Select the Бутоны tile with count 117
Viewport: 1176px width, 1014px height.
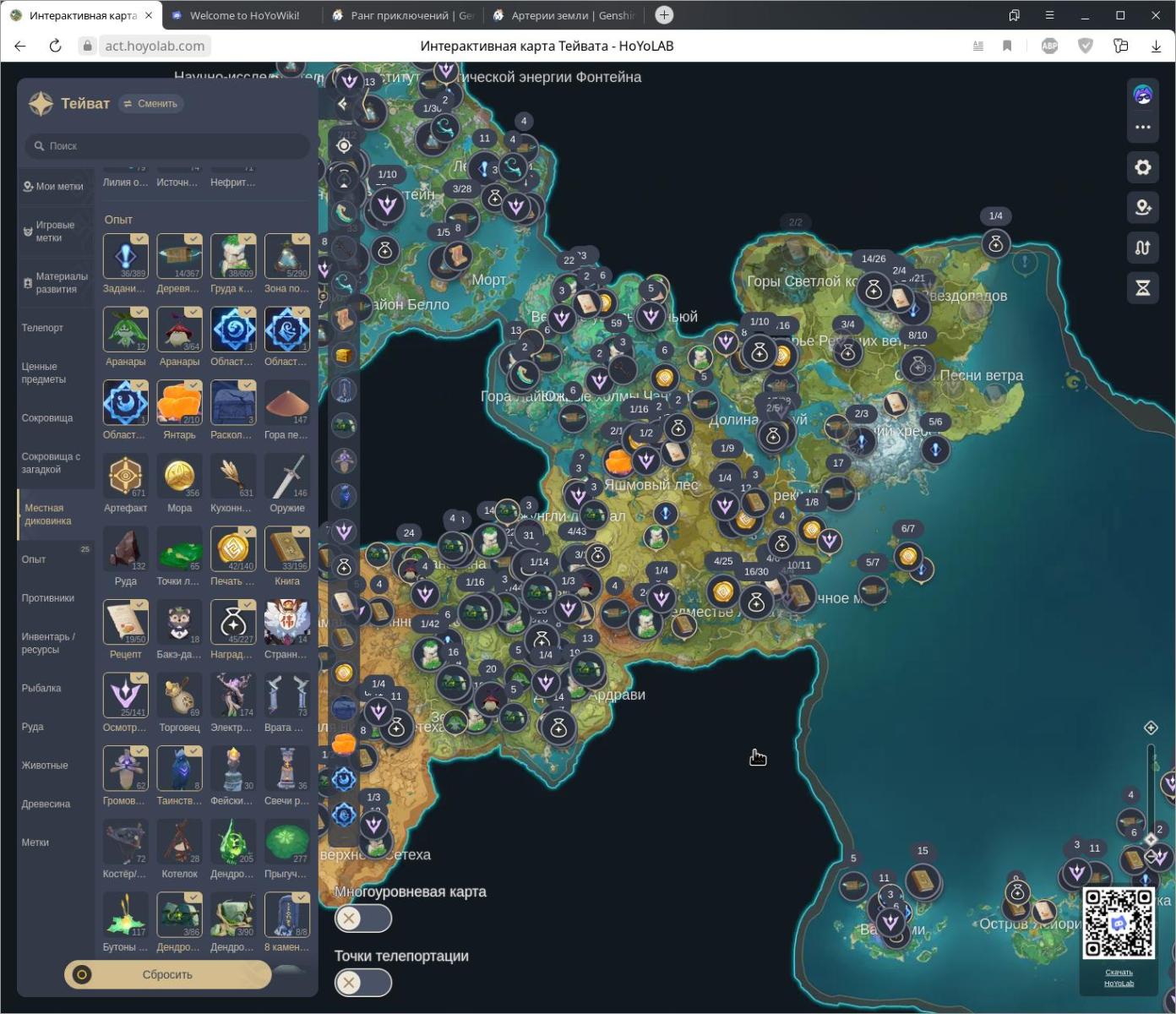tap(125, 915)
